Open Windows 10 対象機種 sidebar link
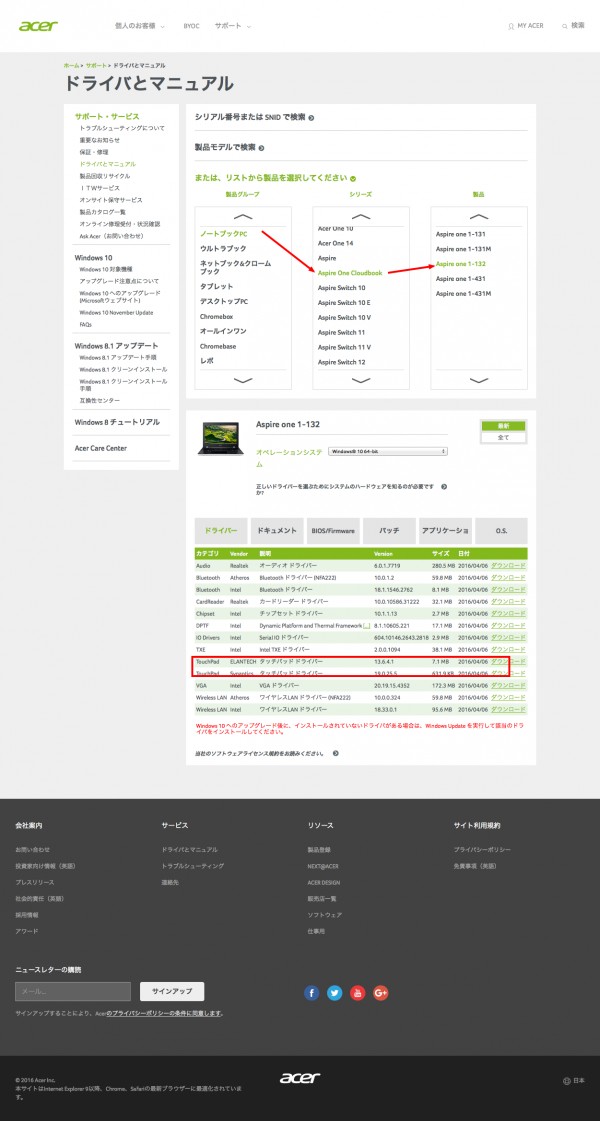Viewport: 600px width, 1121px height. 106,269
